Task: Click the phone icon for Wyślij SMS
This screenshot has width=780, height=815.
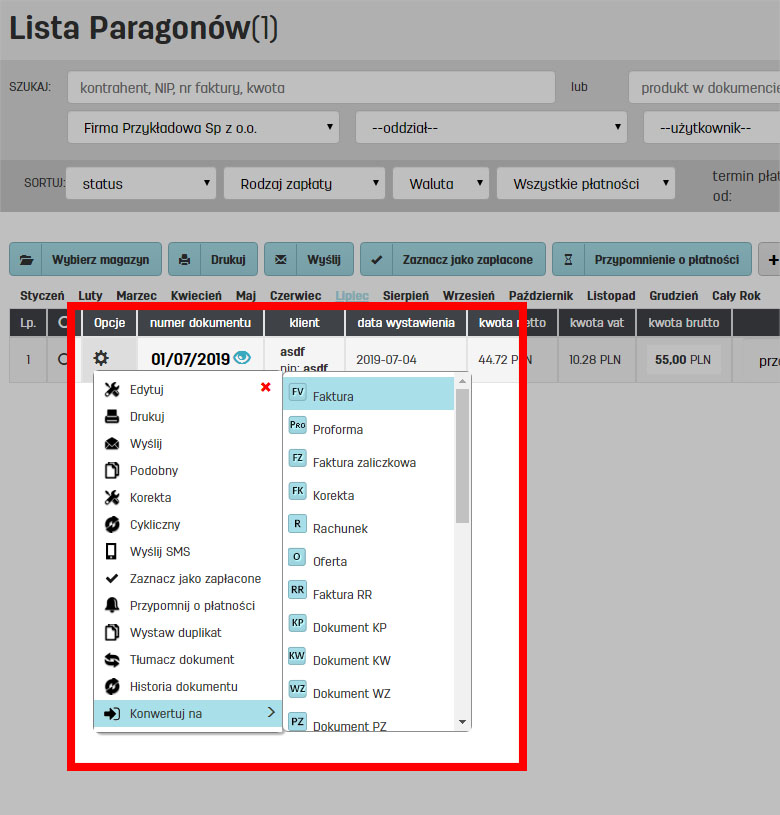Action: pyautogui.click(x=112, y=551)
